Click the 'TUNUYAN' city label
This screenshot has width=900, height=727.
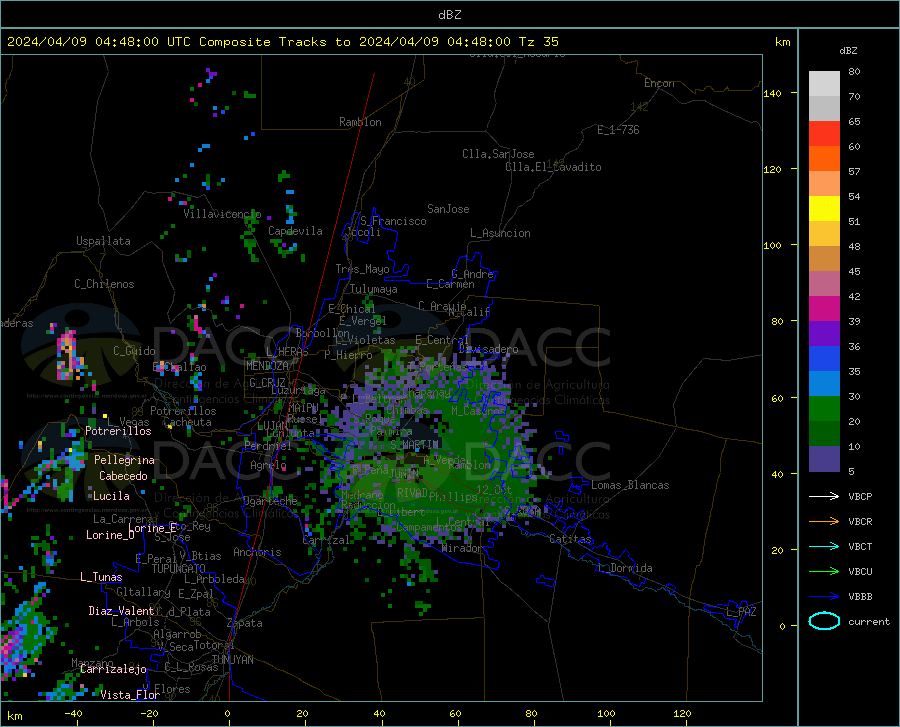(232, 660)
